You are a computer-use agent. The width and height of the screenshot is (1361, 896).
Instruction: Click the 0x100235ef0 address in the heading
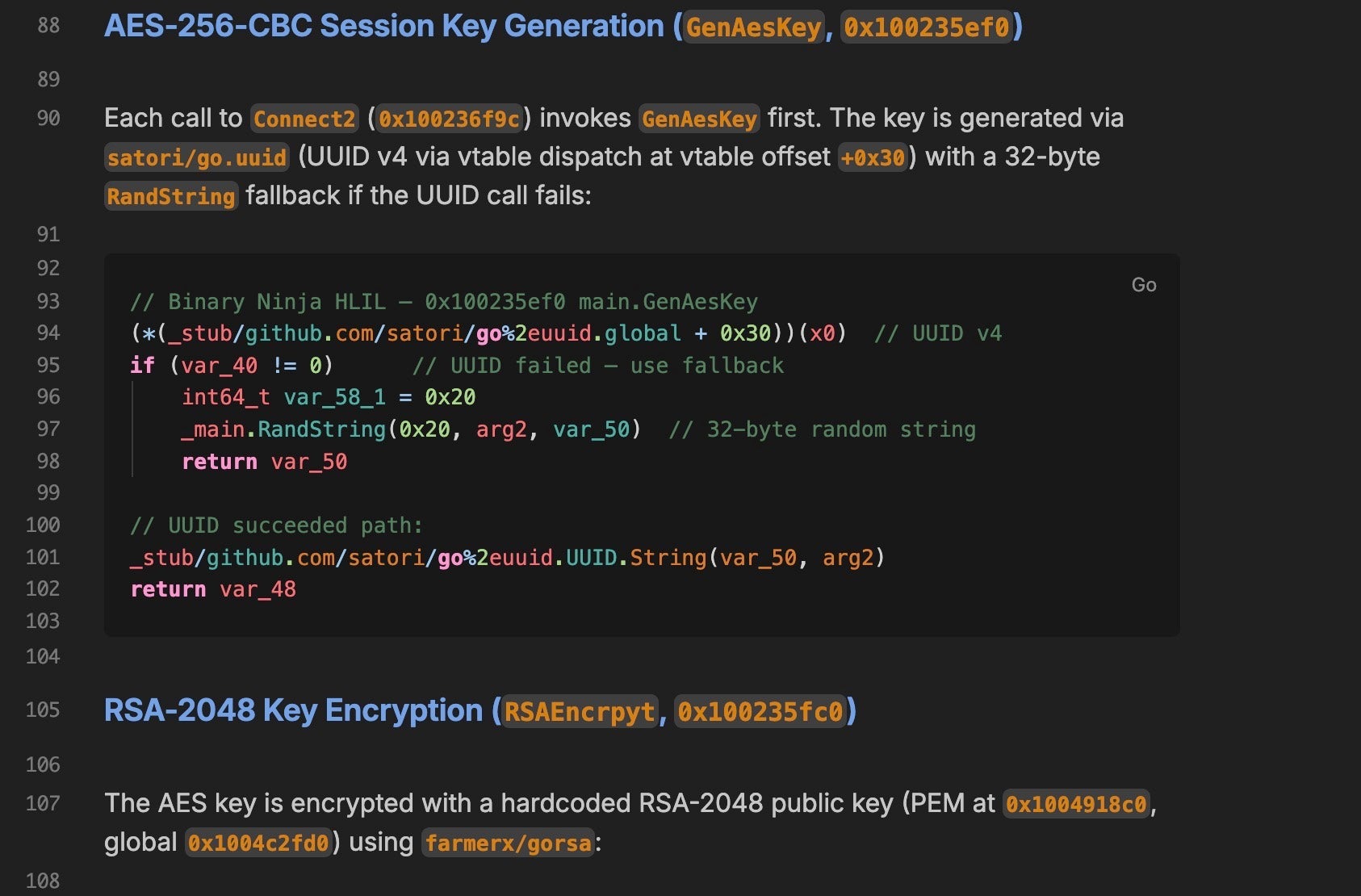[927, 27]
